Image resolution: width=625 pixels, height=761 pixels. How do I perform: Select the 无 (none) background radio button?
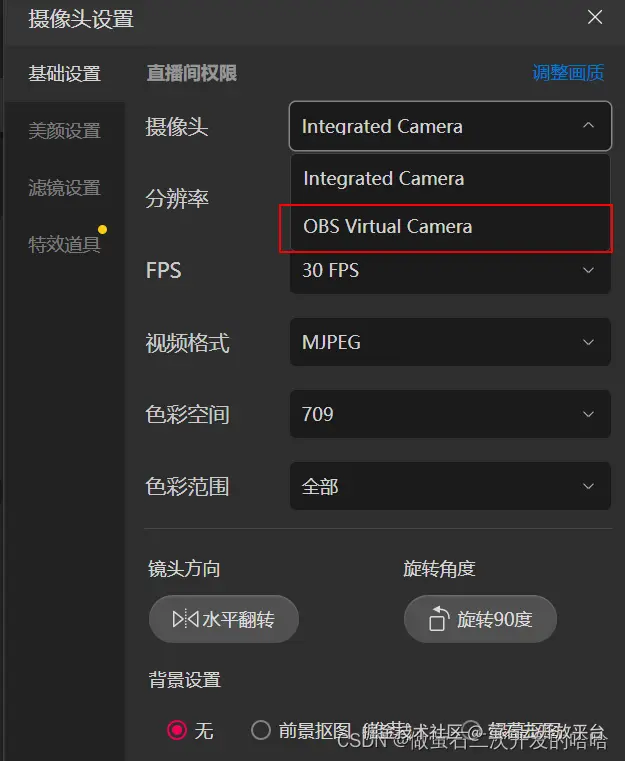(178, 731)
